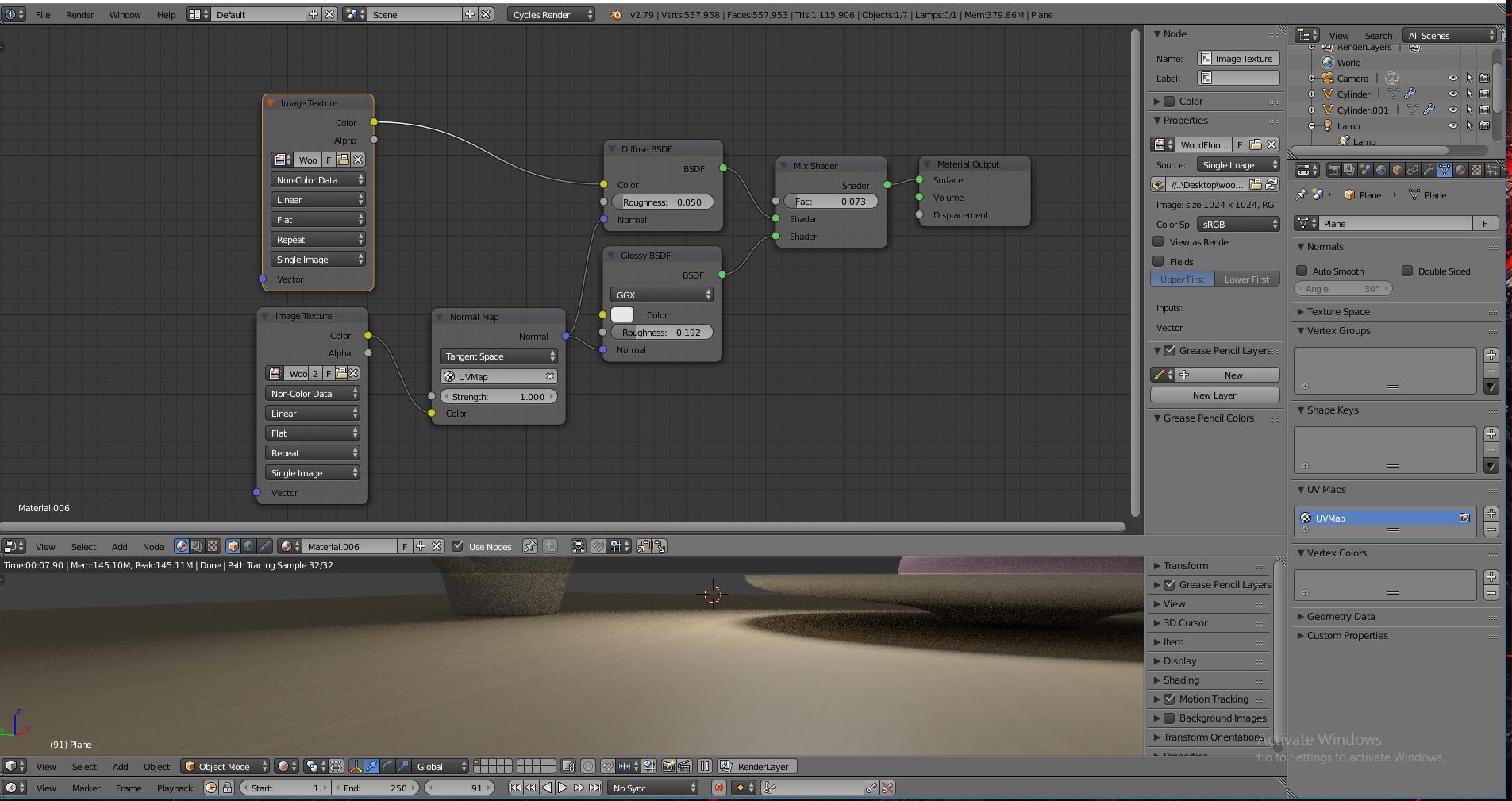Open No Sync dropdown in timeline
Image resolution: width=1512 pixels, height=801 pixels.
654,788
